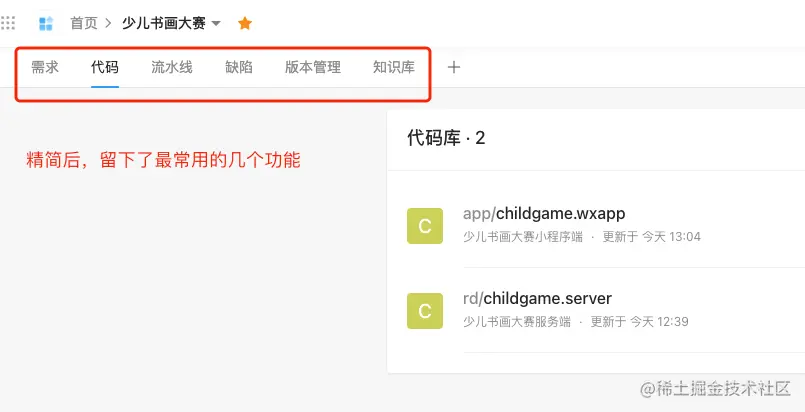Open the 少儿书画大赛 project dropdown
Viewport: 805px width, 412px height.
171,23
